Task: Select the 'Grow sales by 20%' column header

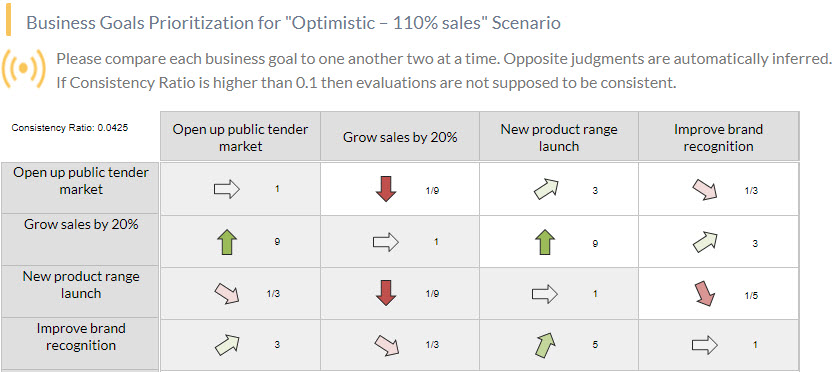Action: [x=400, y=137]
